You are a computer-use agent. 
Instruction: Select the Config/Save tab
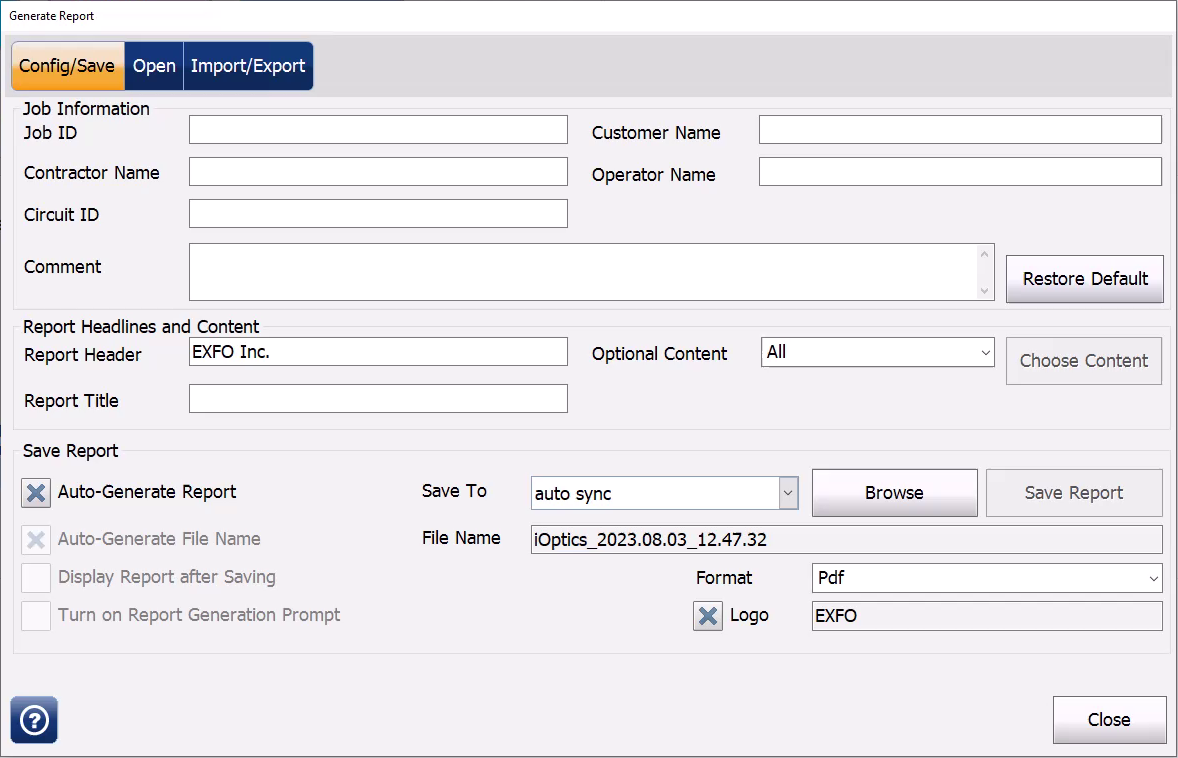tap(67, 66)
